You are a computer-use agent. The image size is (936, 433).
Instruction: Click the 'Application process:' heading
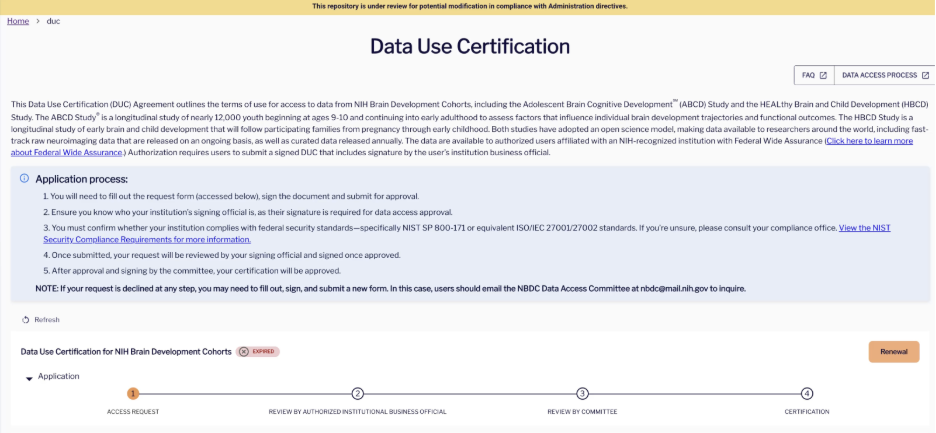[82, 179]
